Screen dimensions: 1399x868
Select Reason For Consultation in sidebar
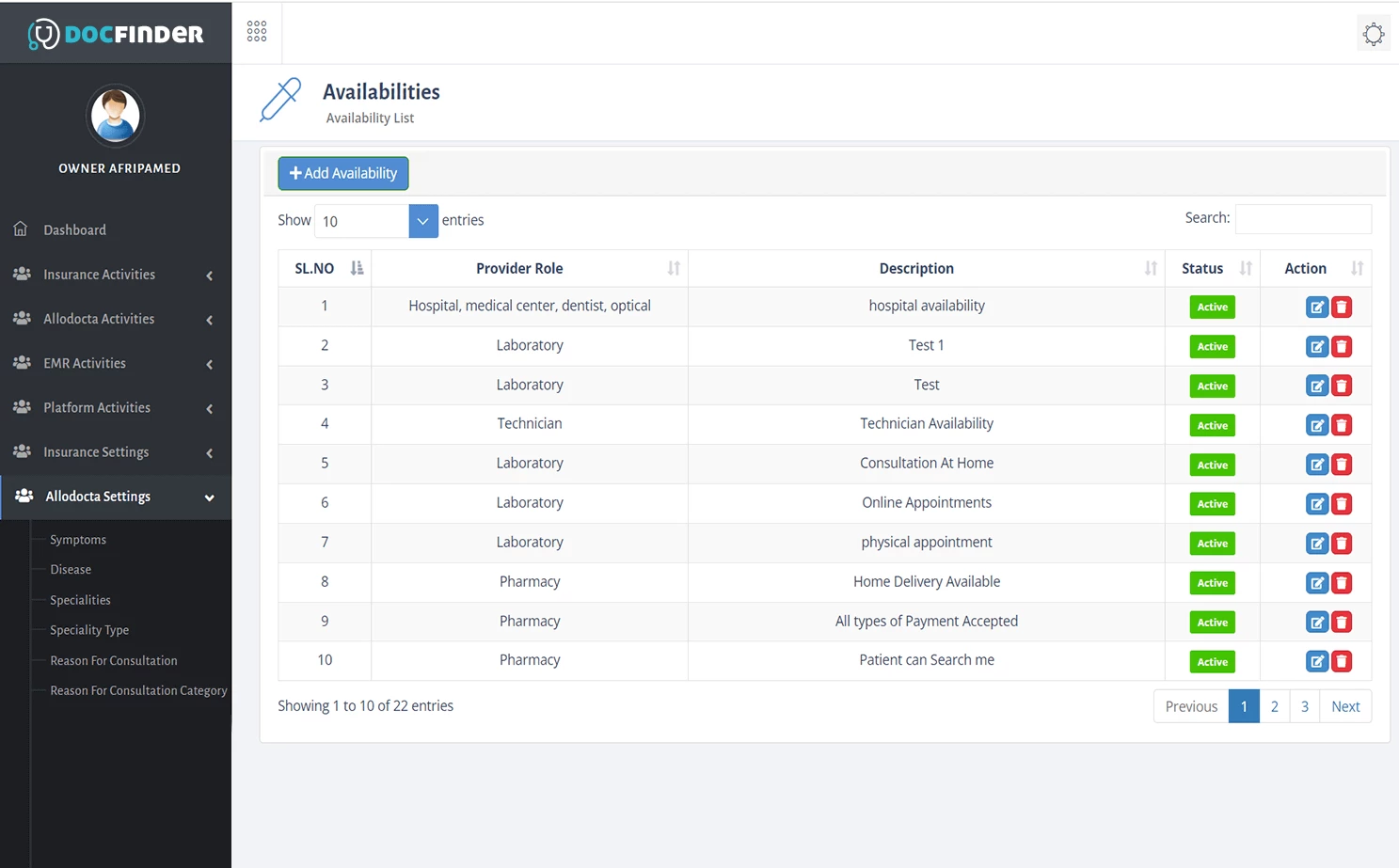[x=112, y=660]
